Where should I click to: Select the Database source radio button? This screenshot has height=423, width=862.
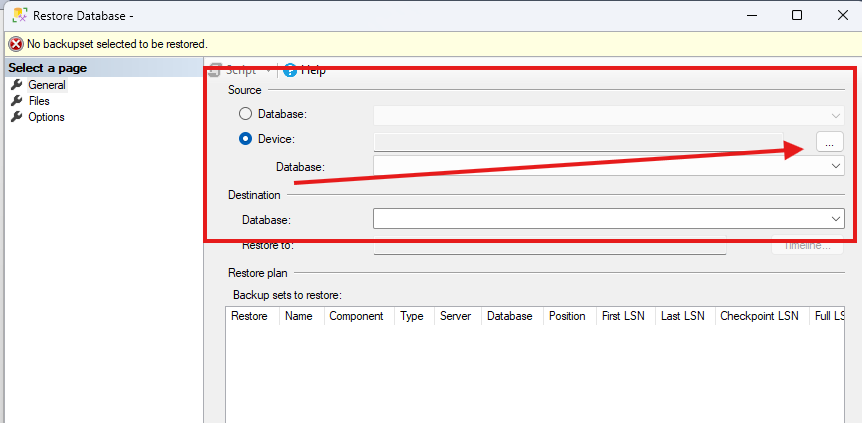pyautogui.click(x=245, y=114)
